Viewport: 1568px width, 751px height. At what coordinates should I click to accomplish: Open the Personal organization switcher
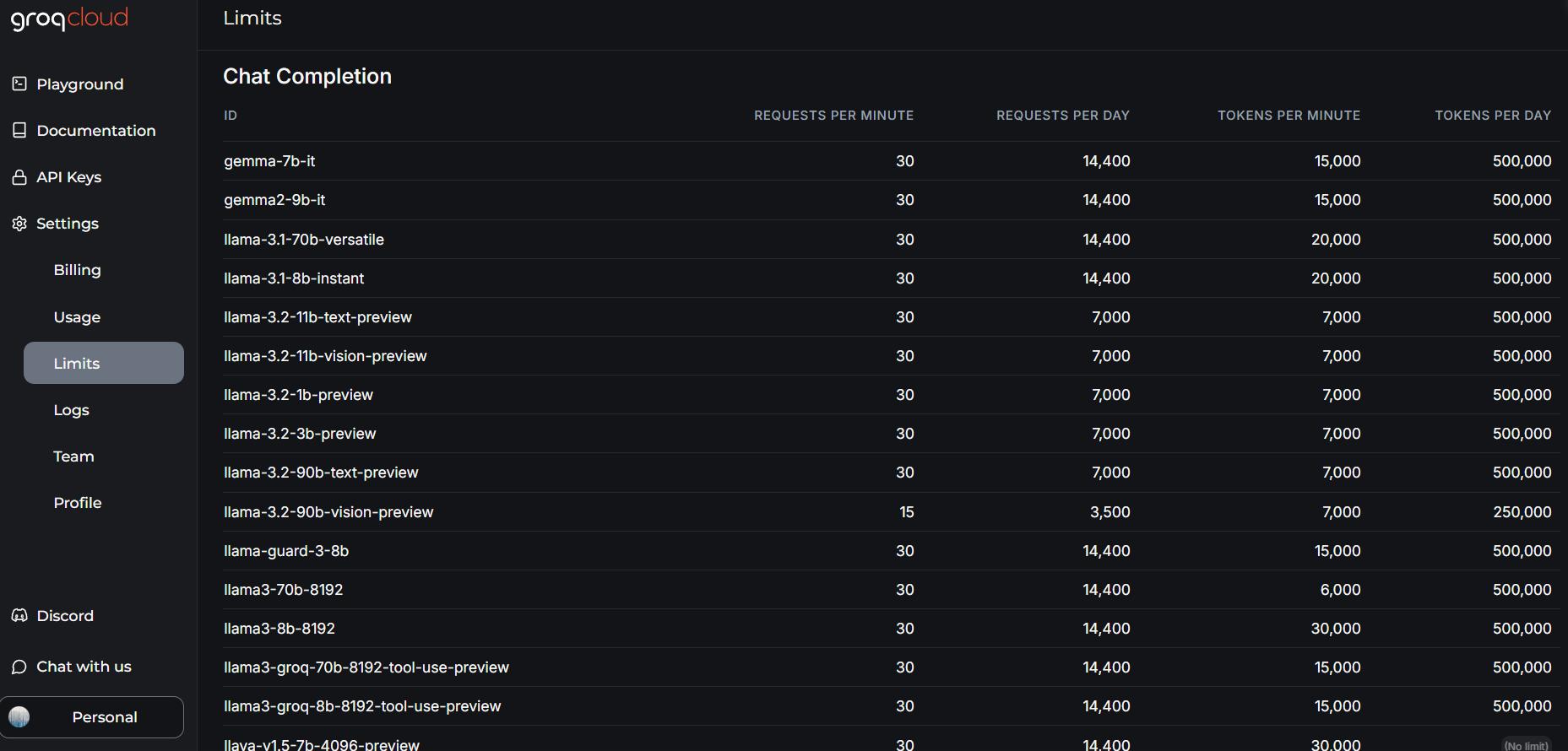[x=104, y=717]
